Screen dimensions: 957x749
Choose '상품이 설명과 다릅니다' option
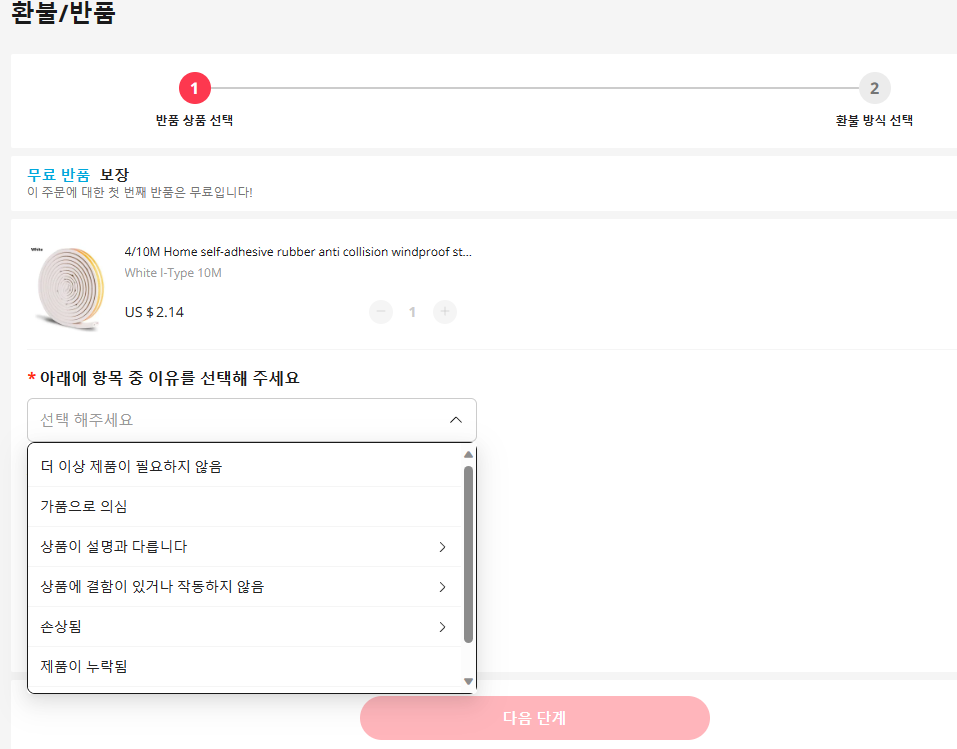click(245, 546)
